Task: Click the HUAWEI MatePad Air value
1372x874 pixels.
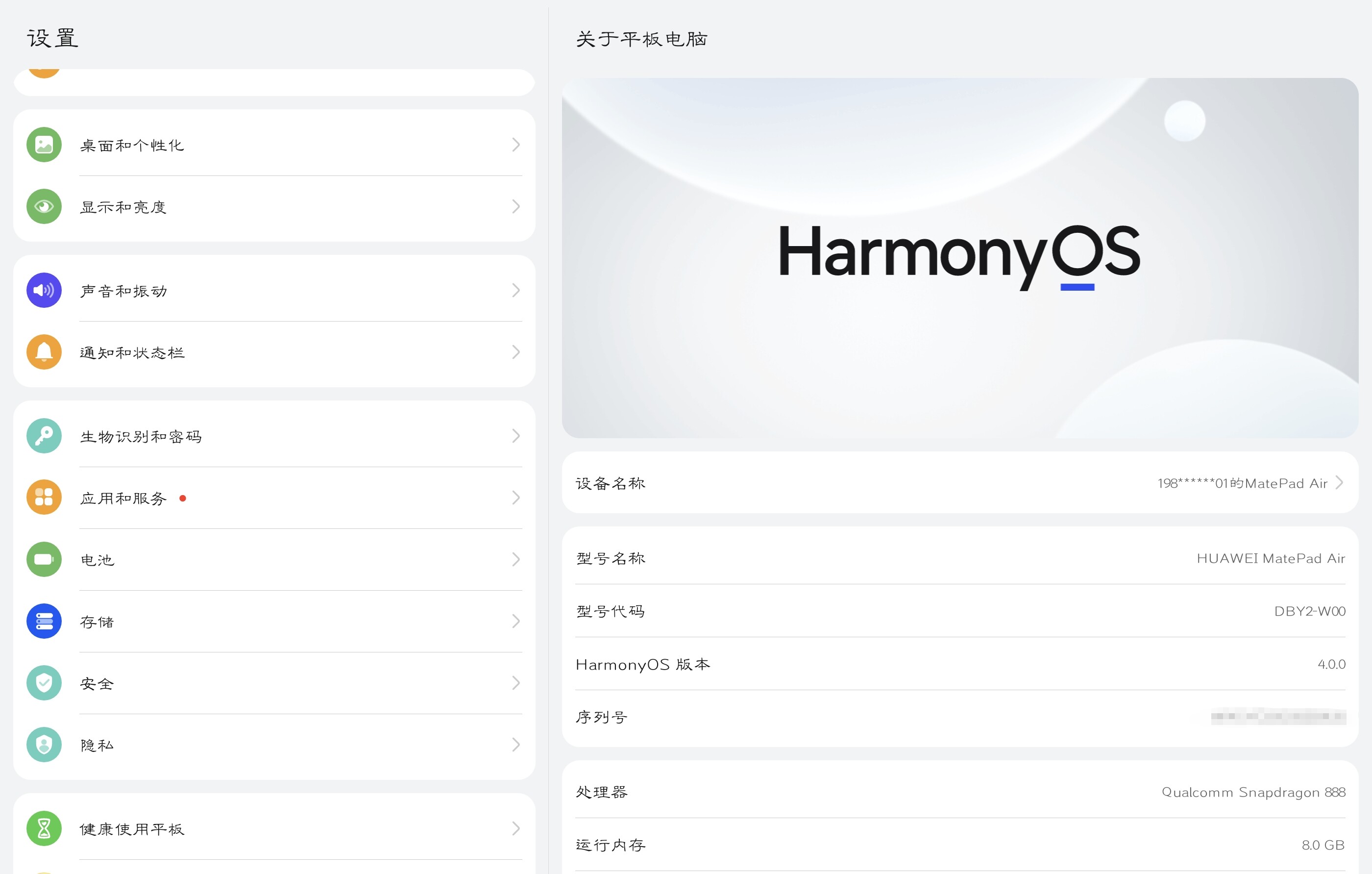Action: (x=1271, y=558)
